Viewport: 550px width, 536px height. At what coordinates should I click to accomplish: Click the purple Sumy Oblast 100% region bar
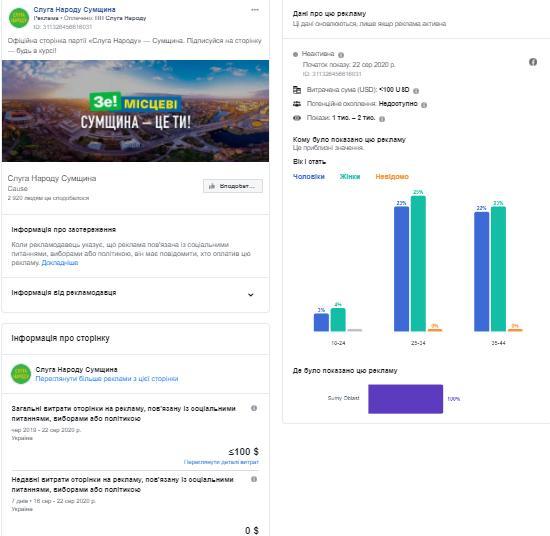click(405, 399)
